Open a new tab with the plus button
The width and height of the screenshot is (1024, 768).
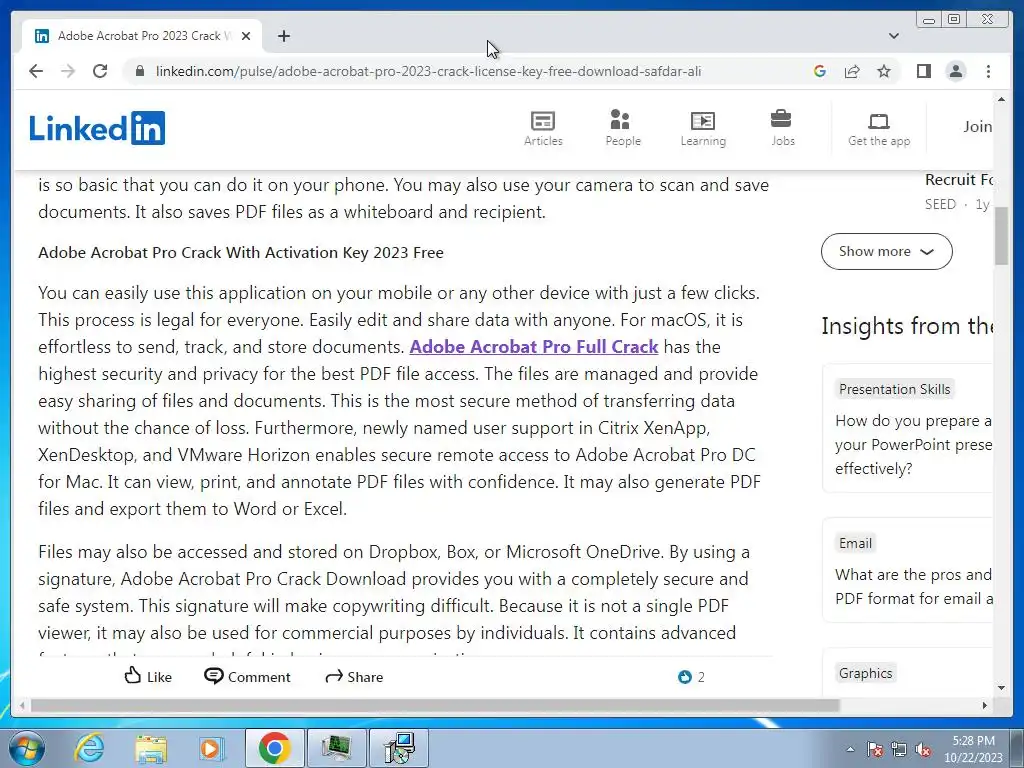[x=283, y=36]
